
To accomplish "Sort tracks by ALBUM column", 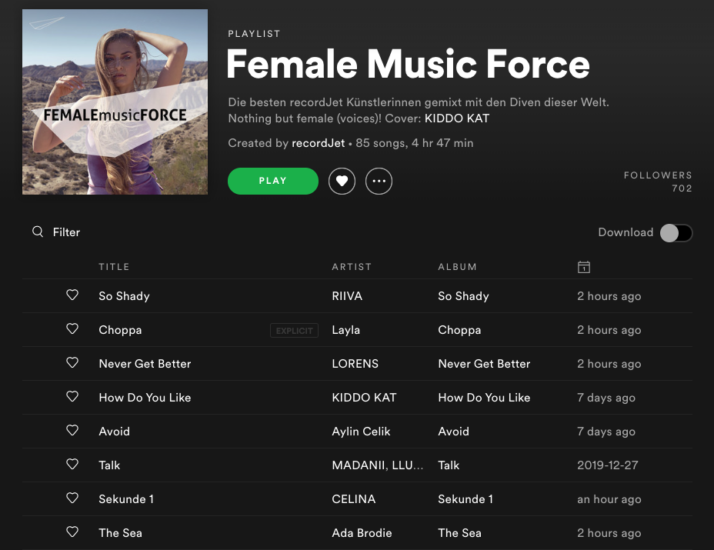I will (x=457, y=267).
